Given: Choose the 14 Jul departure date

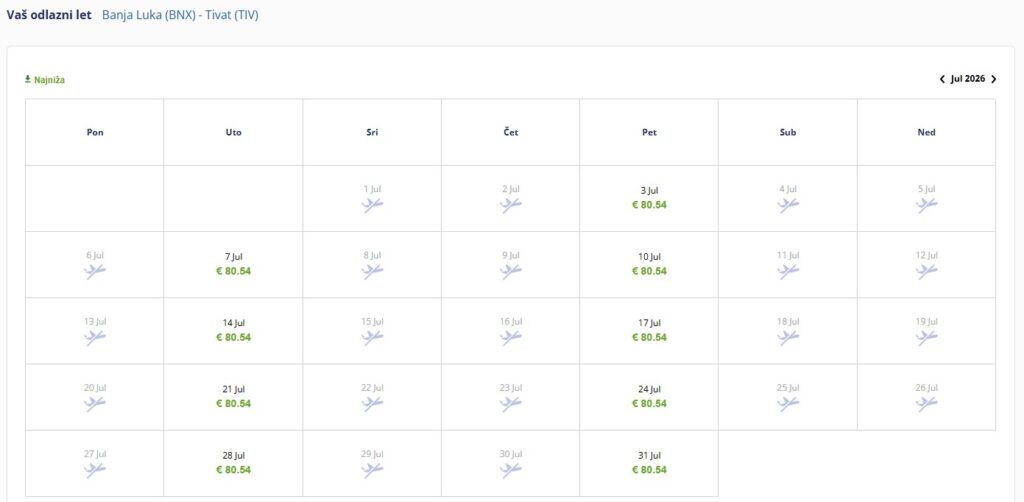Looking at the screenshot, I should [x=233, y=331].
